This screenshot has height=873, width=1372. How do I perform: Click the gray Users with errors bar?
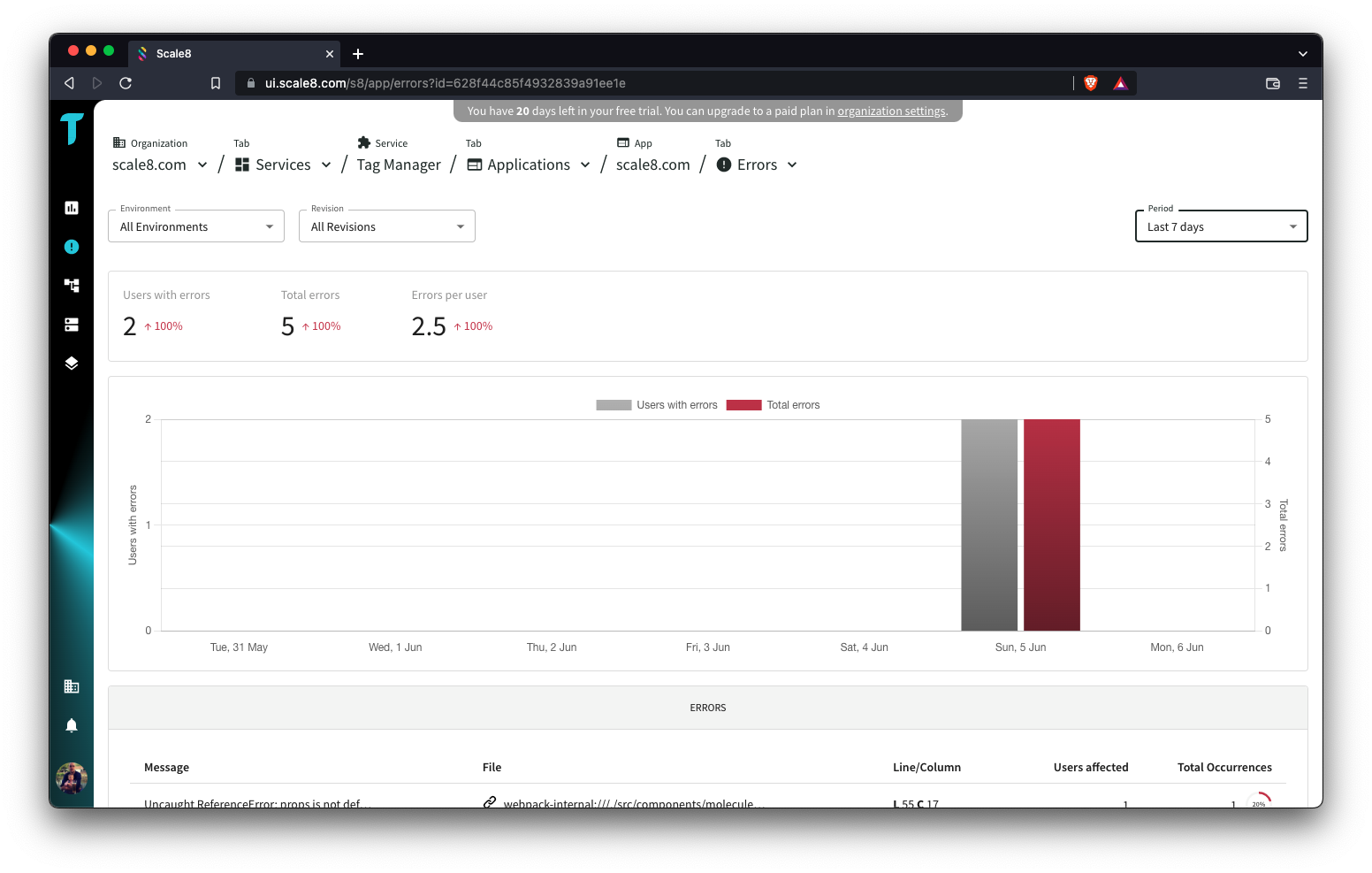click(x=989, y=525)
